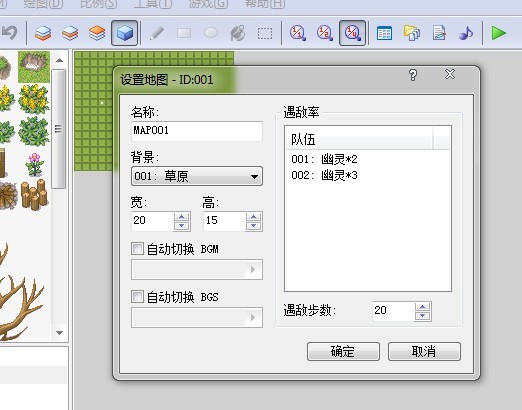Viewport: 522px width, 410px height.
Task: Start game test with green play arrow
Action: click(x=499, y=33)
